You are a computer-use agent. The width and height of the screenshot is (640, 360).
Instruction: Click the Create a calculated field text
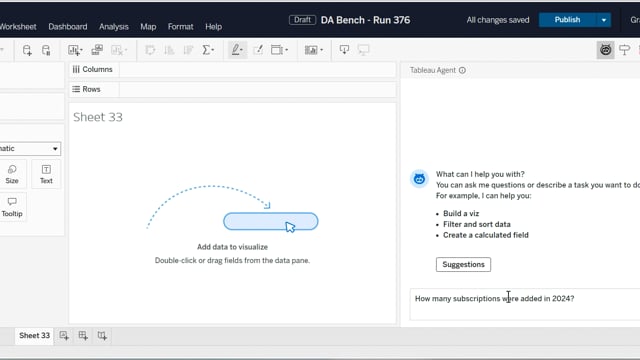pyautogui.click(x=486, y=235)
